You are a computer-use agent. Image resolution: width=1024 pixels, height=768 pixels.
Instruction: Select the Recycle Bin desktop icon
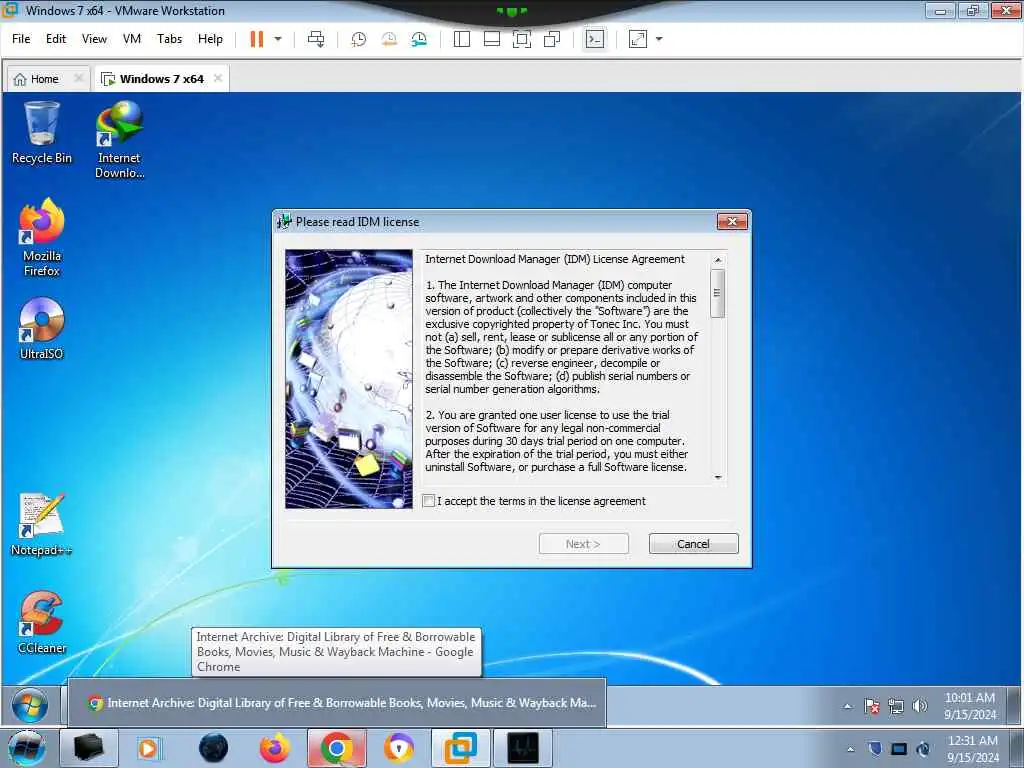tap(42, 133)
